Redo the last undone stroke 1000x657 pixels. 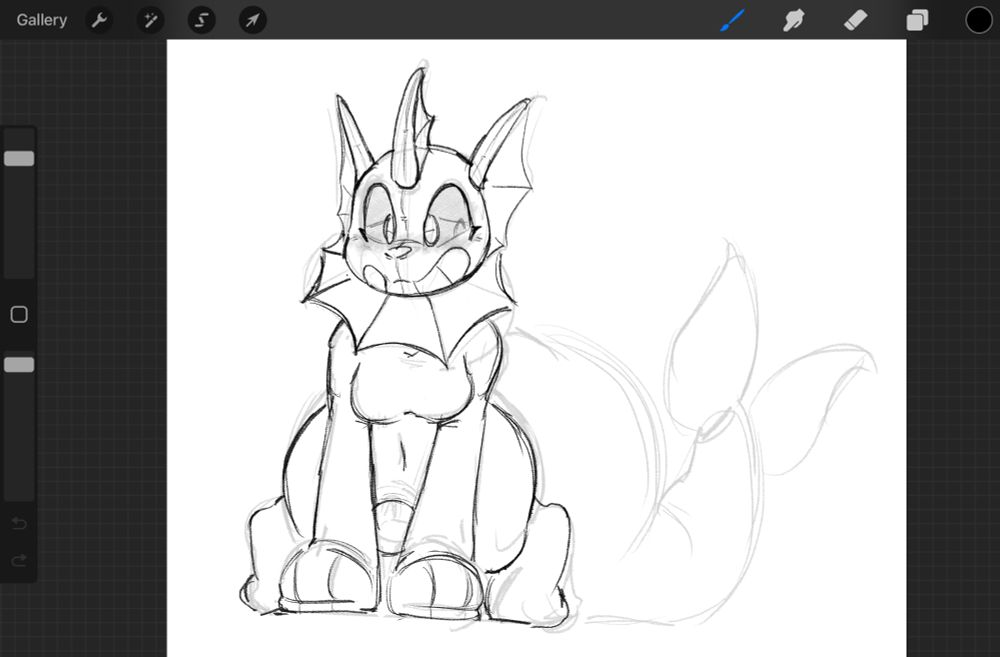coord(19,560)
